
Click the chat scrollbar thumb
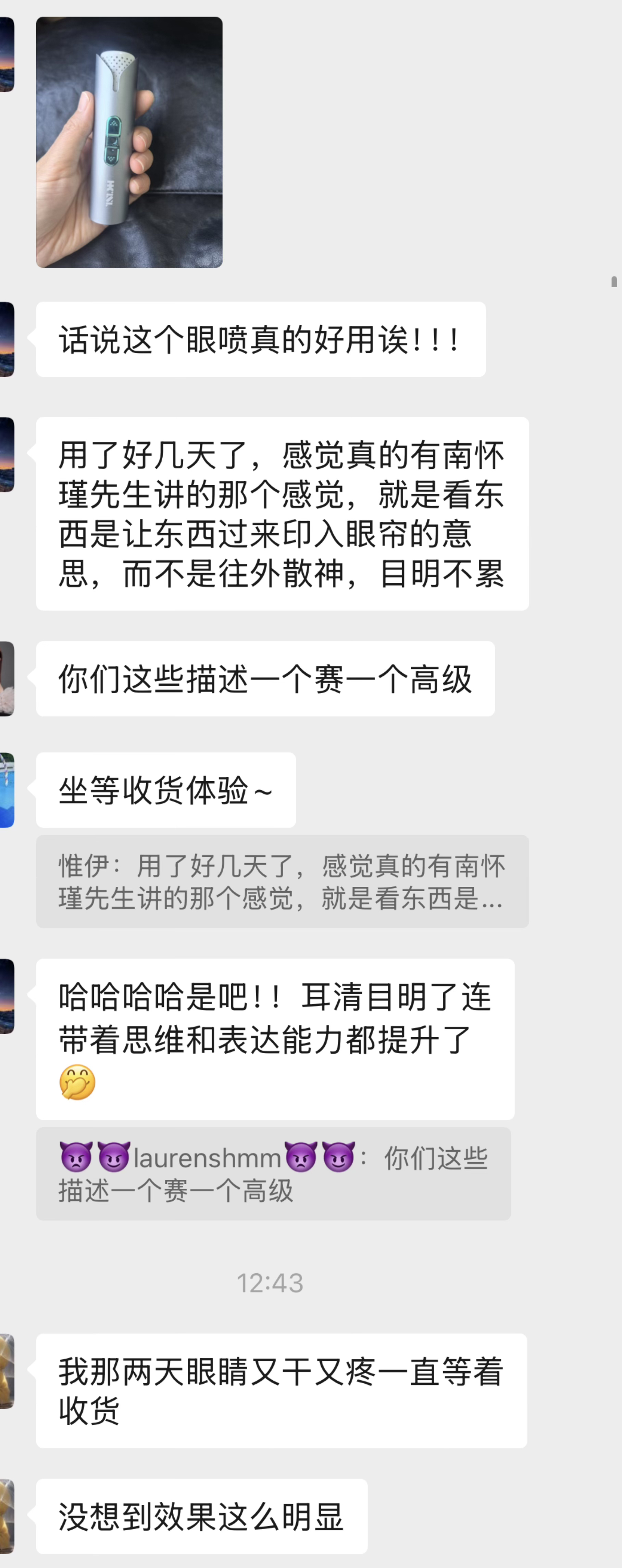pos(614,281)
